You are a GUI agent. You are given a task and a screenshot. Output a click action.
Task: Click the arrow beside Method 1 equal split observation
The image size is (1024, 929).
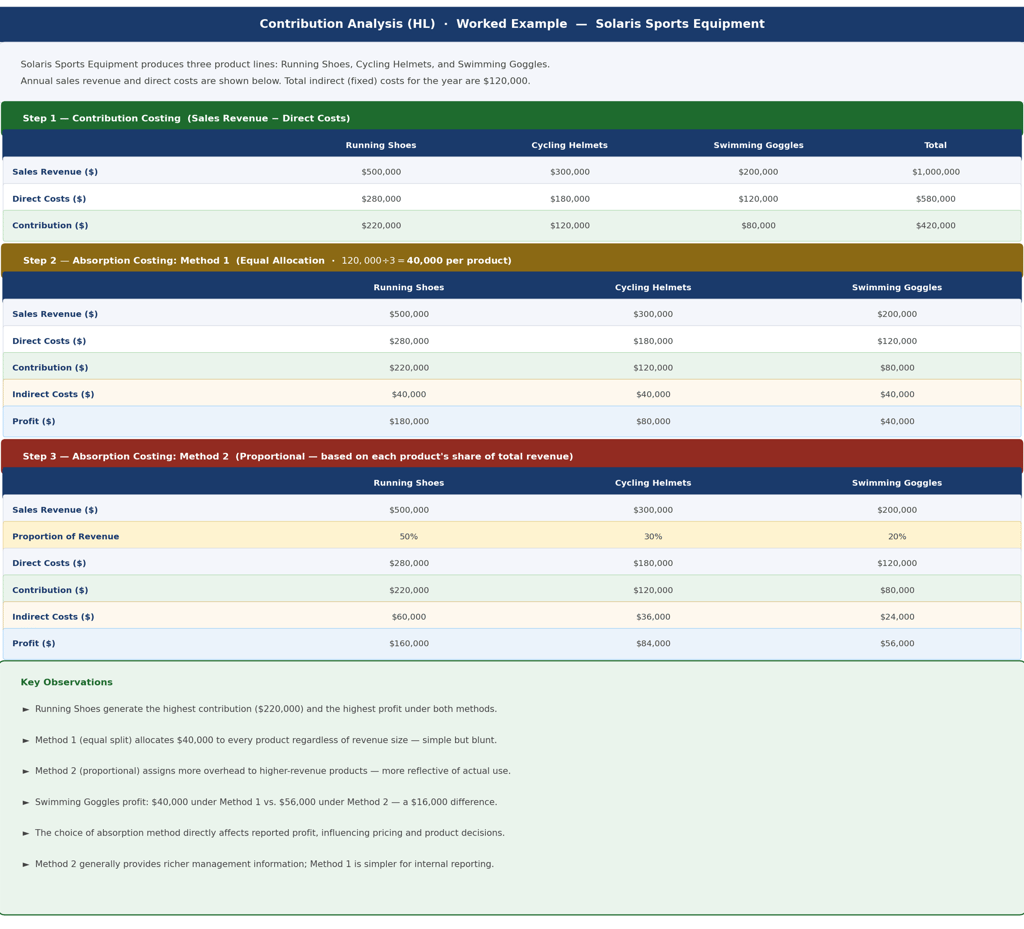(26, 740)
